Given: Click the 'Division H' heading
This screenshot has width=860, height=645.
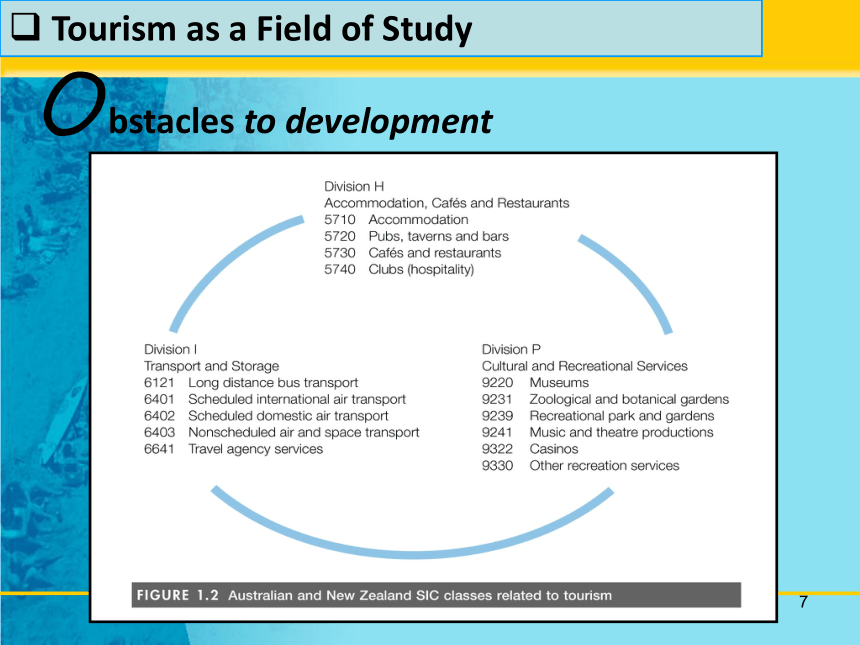Looking at the screenshot, I should click(354, 186).
